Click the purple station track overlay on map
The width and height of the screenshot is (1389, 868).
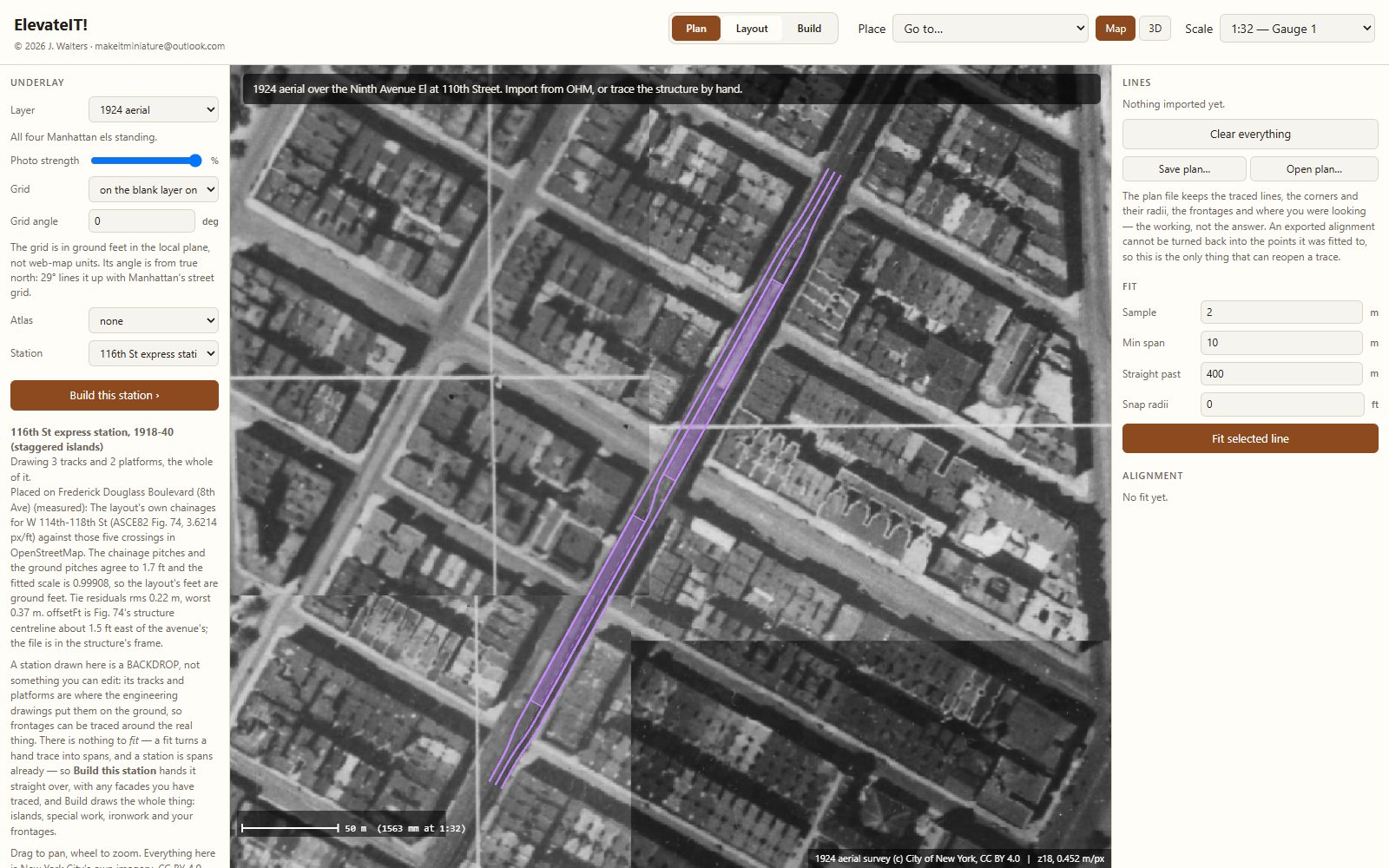pyautogui.click(x=666, y=477)
